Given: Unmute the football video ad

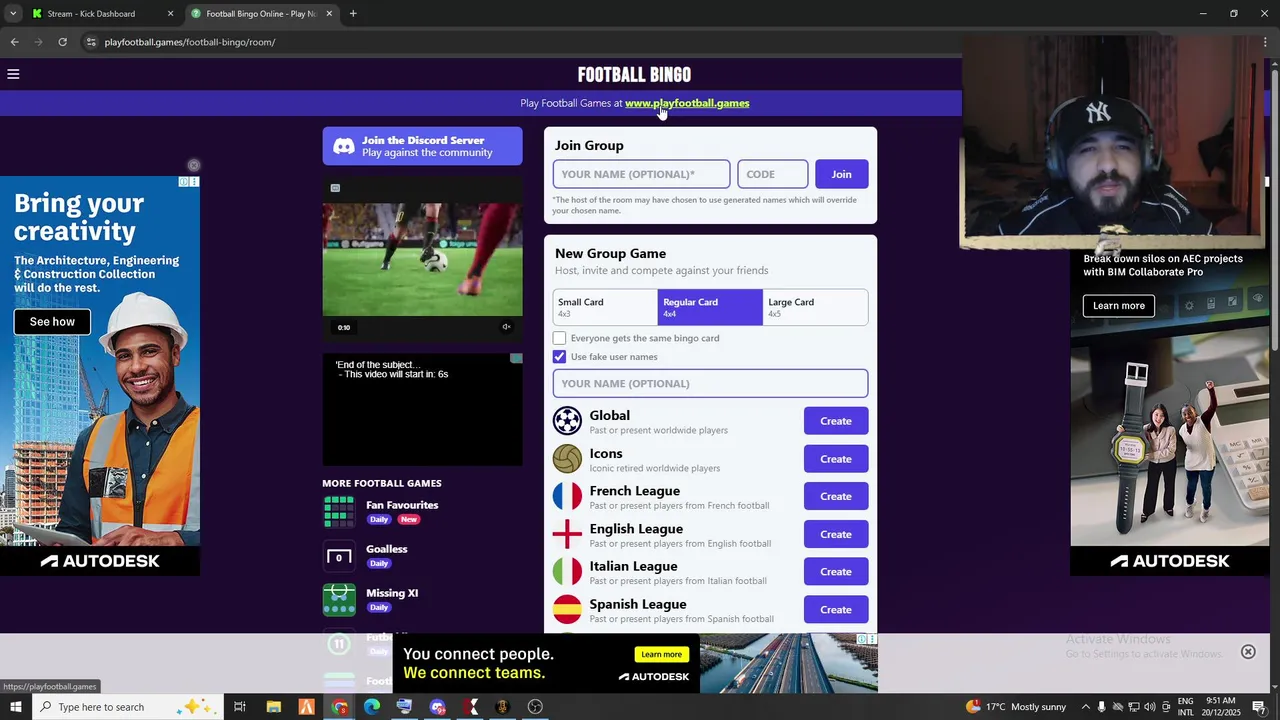Looking at the screenshot, I should (506, 327).
